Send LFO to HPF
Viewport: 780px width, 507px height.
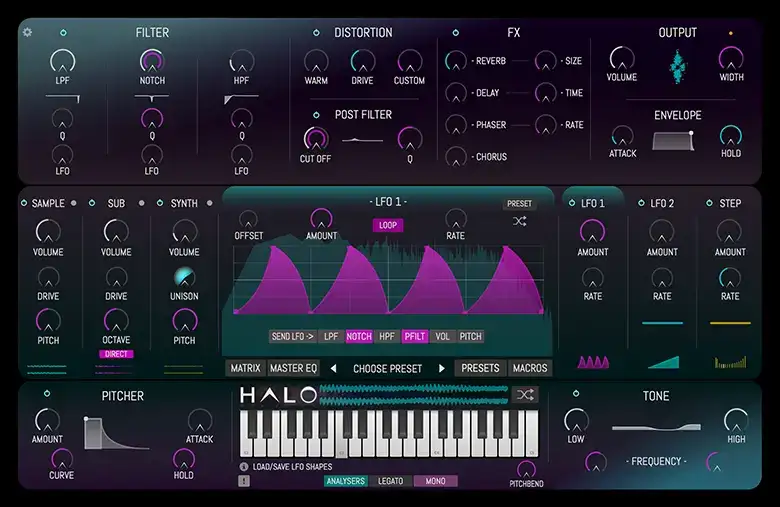pyautogui.click(x=387, y=336)
